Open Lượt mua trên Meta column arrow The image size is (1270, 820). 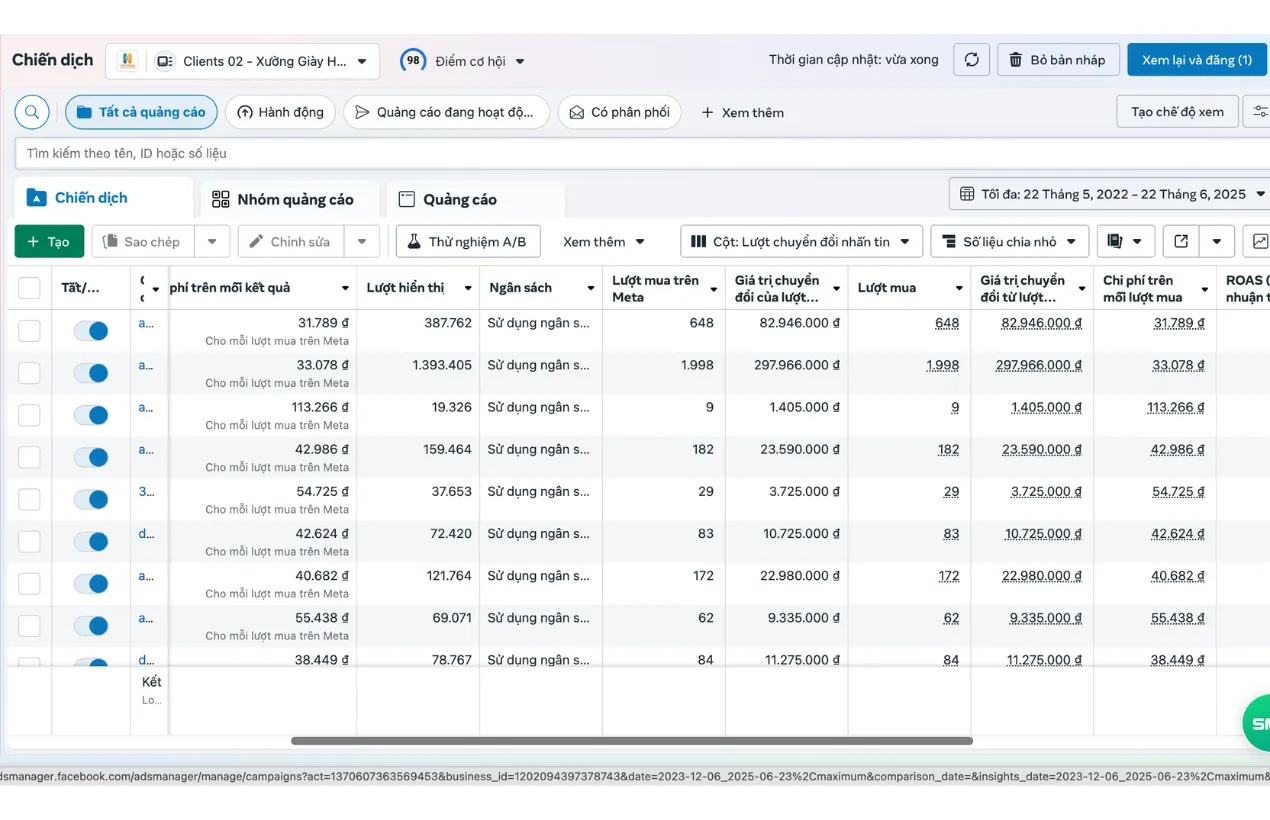tap(714, 289)
